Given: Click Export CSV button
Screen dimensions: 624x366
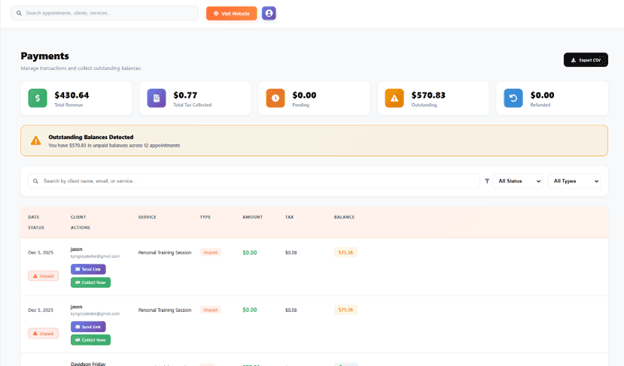Looking at the screenshot, I should pyautogui.click(x=586, y=60).
